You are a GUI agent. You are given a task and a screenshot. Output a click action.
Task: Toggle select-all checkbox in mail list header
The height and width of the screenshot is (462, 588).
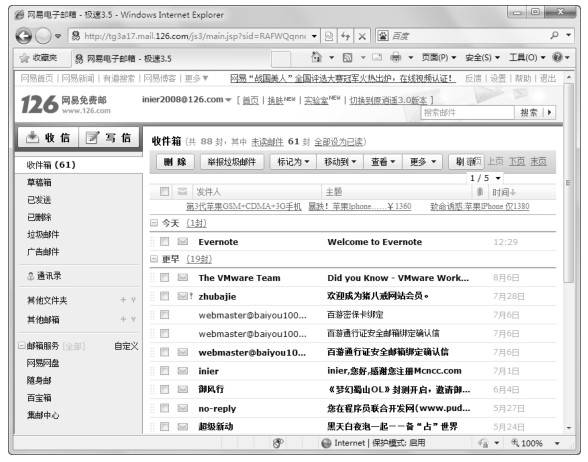click(164, 192)
